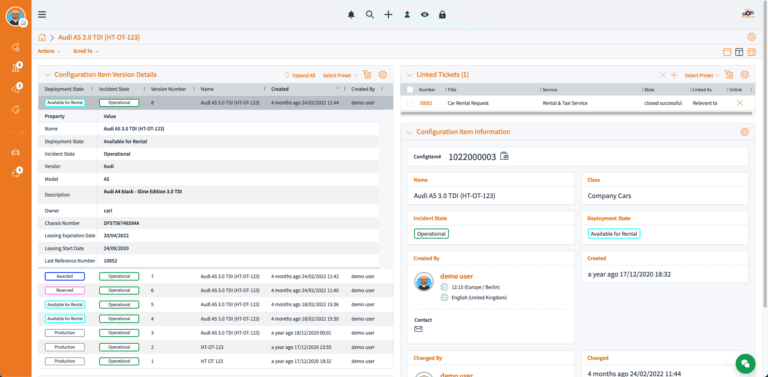Tick the select-all checkbox in Linked Tickets header
This screenshot has height=377, width=768.
(410, 90)
